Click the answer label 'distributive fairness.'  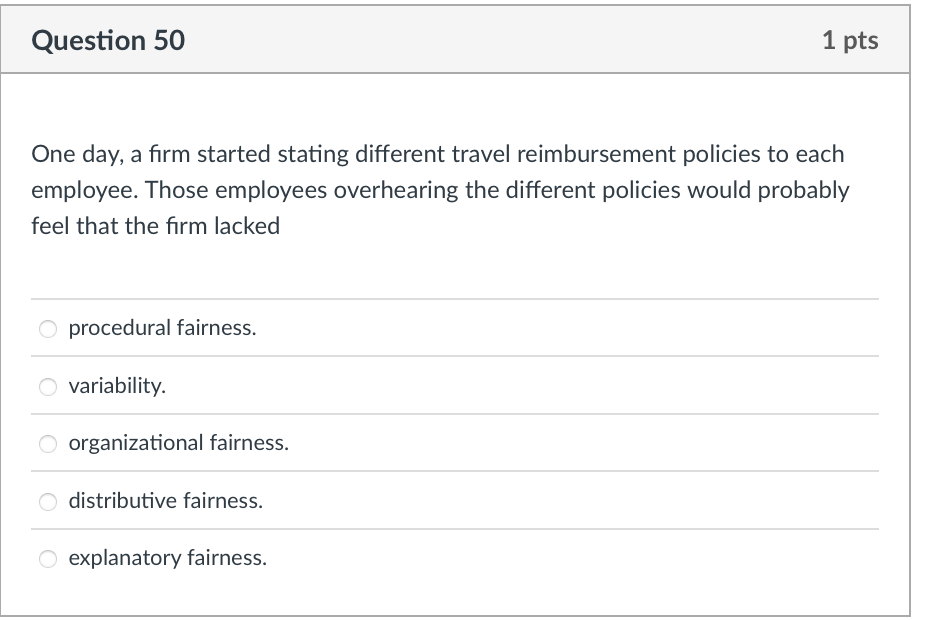pos(164,502)
